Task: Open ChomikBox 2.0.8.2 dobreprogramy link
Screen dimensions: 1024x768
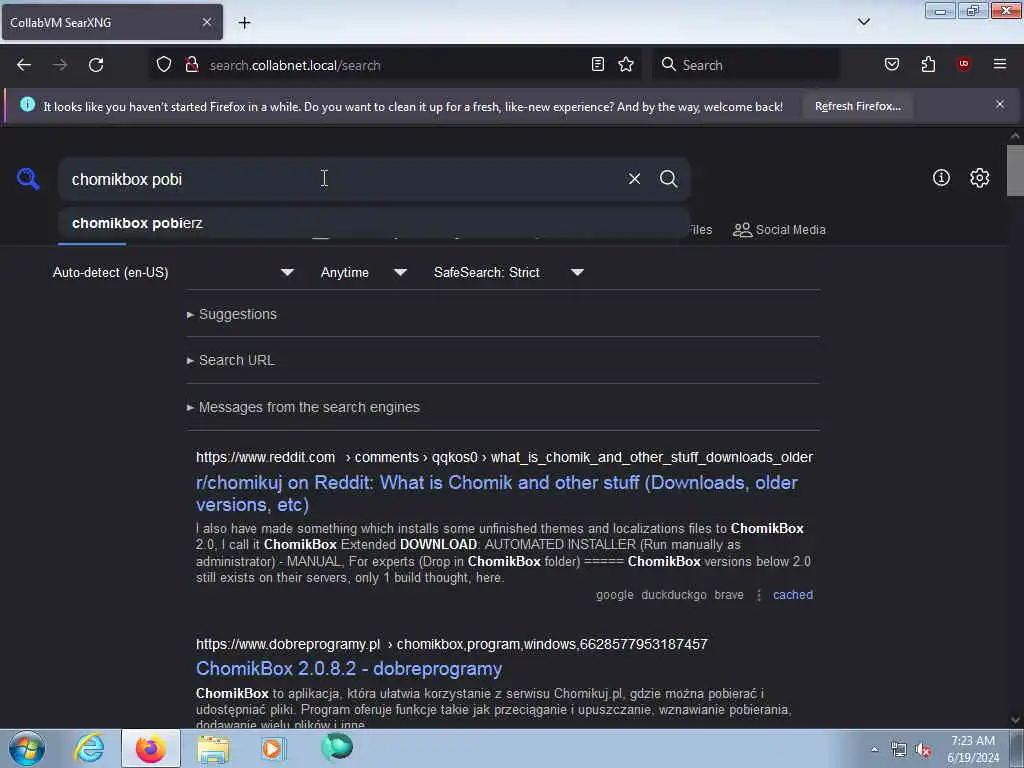Action: click(349, 669)
